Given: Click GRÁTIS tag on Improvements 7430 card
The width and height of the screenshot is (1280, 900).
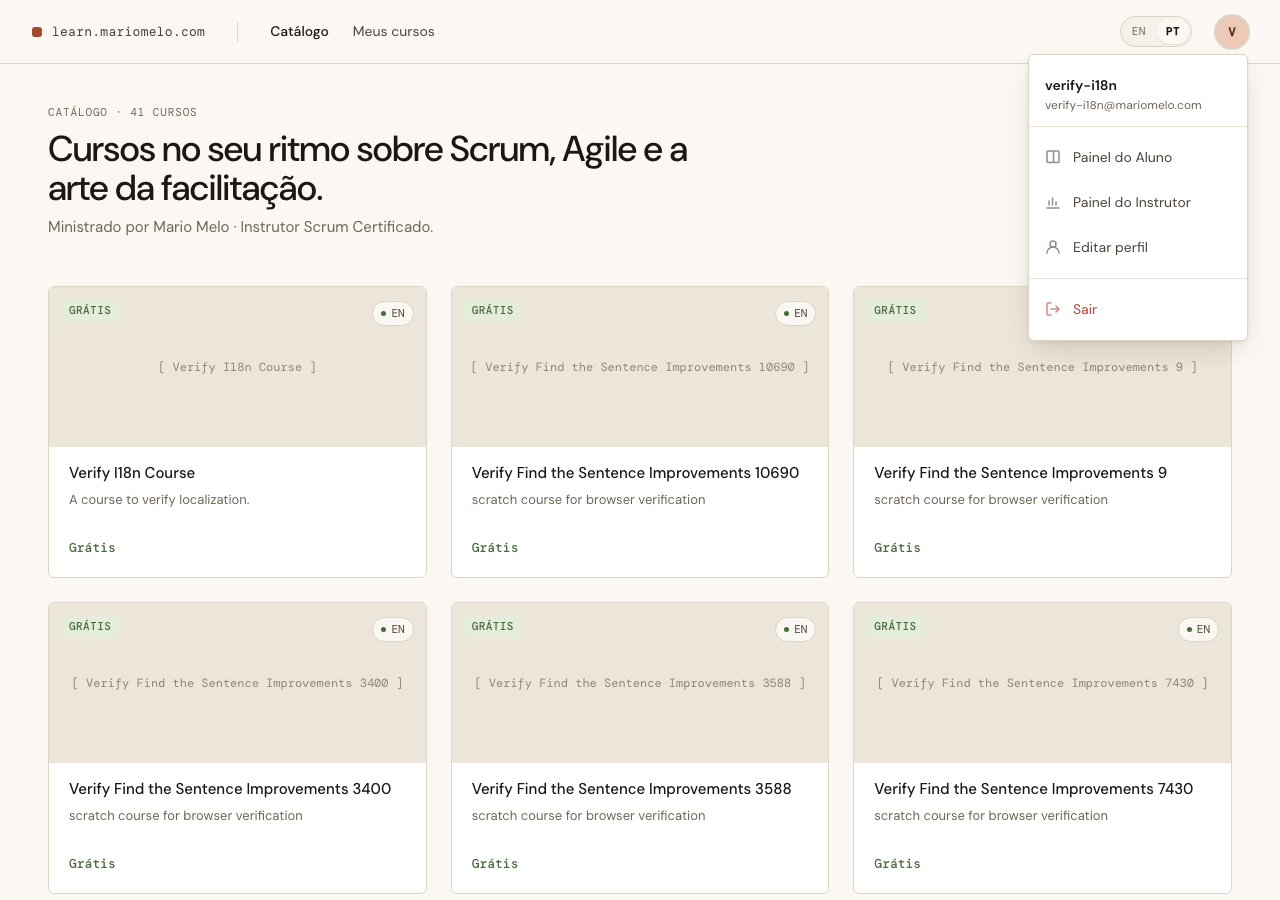Looking at the screenshot, I should (895, 627).
